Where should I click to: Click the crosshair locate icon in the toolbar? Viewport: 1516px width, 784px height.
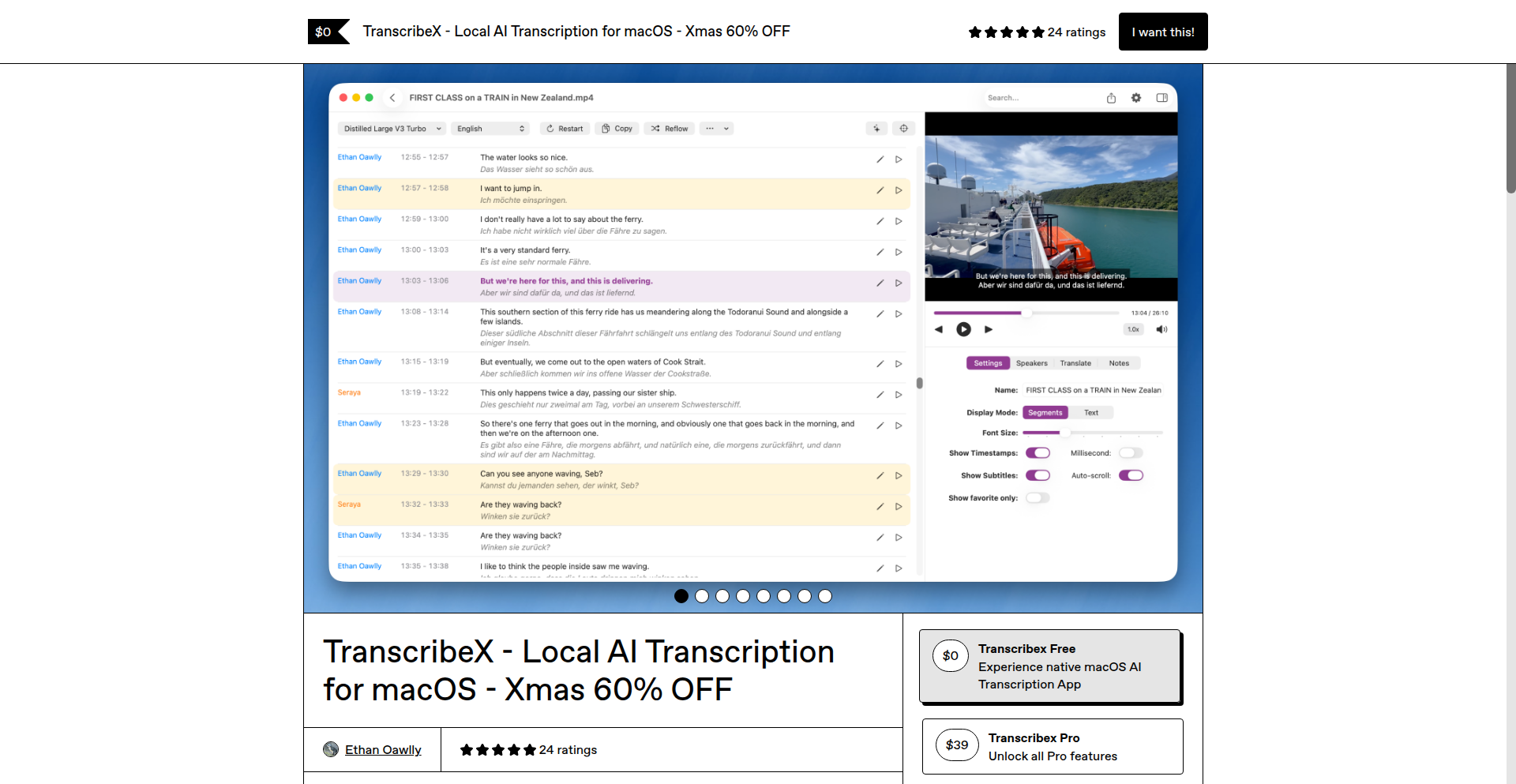click(904, 128)
